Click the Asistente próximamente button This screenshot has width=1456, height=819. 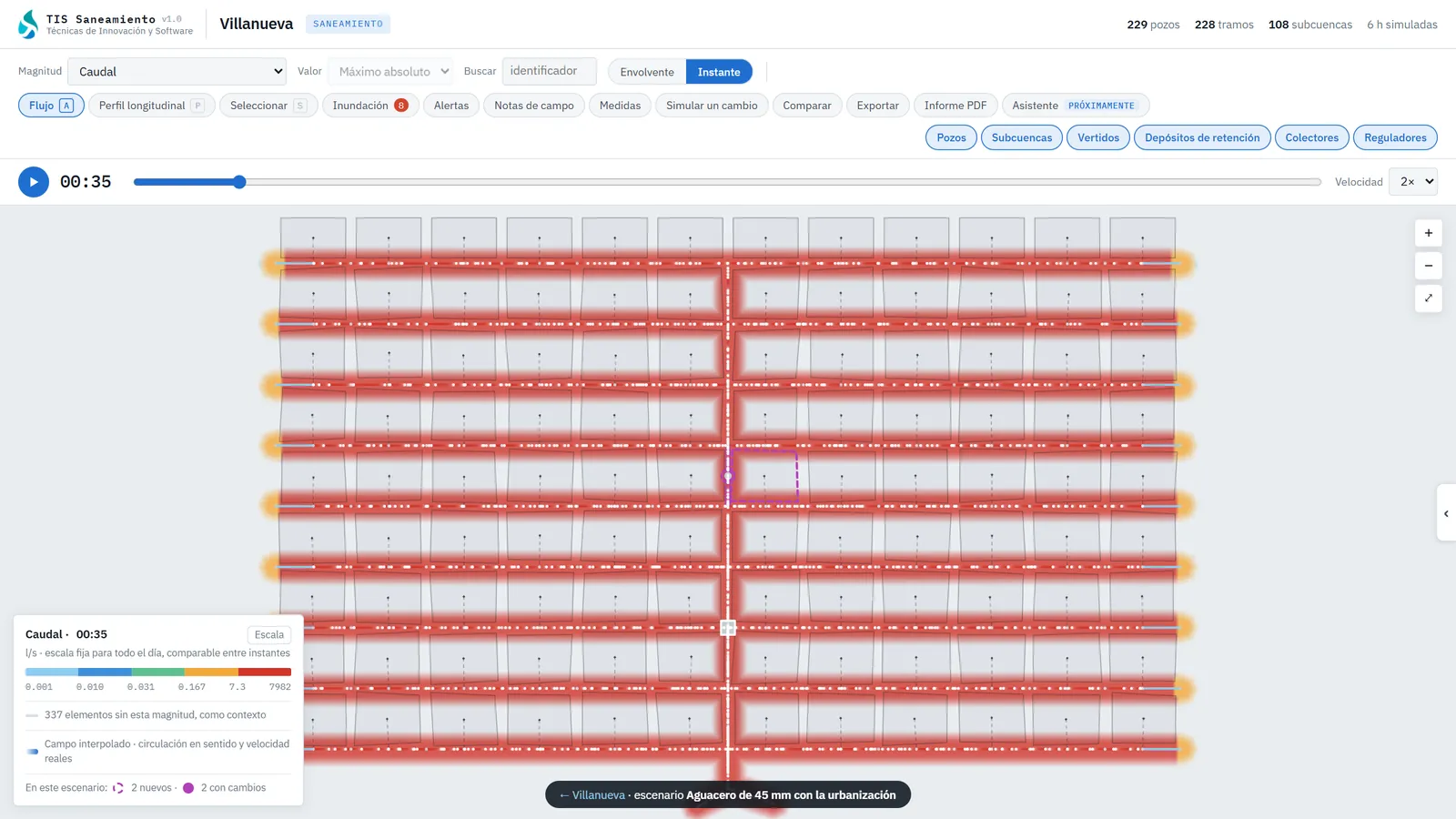click(x=1076, y=106)
